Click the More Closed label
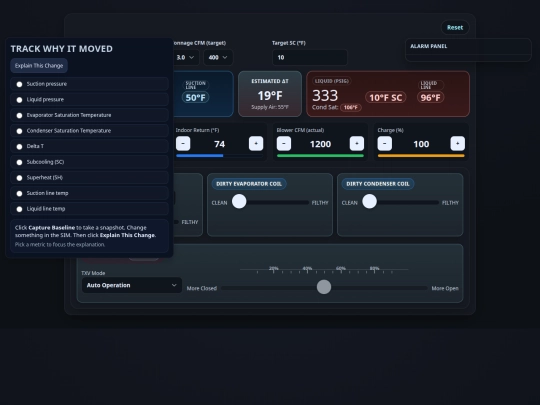The height and width of the screenshot is (405, 540). [x=201, y=288]
